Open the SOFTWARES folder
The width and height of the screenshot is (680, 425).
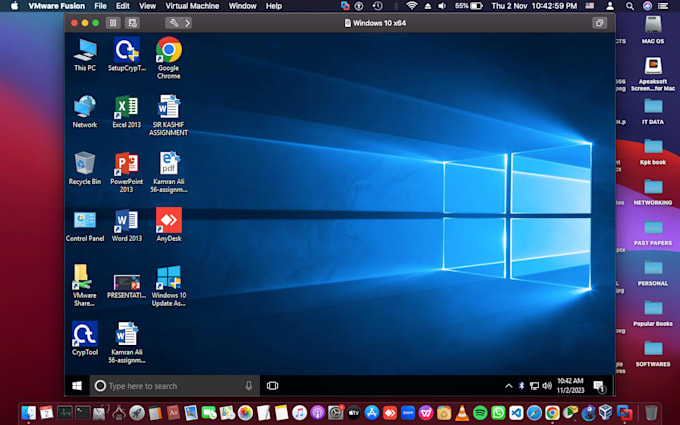tap(653, 353)
